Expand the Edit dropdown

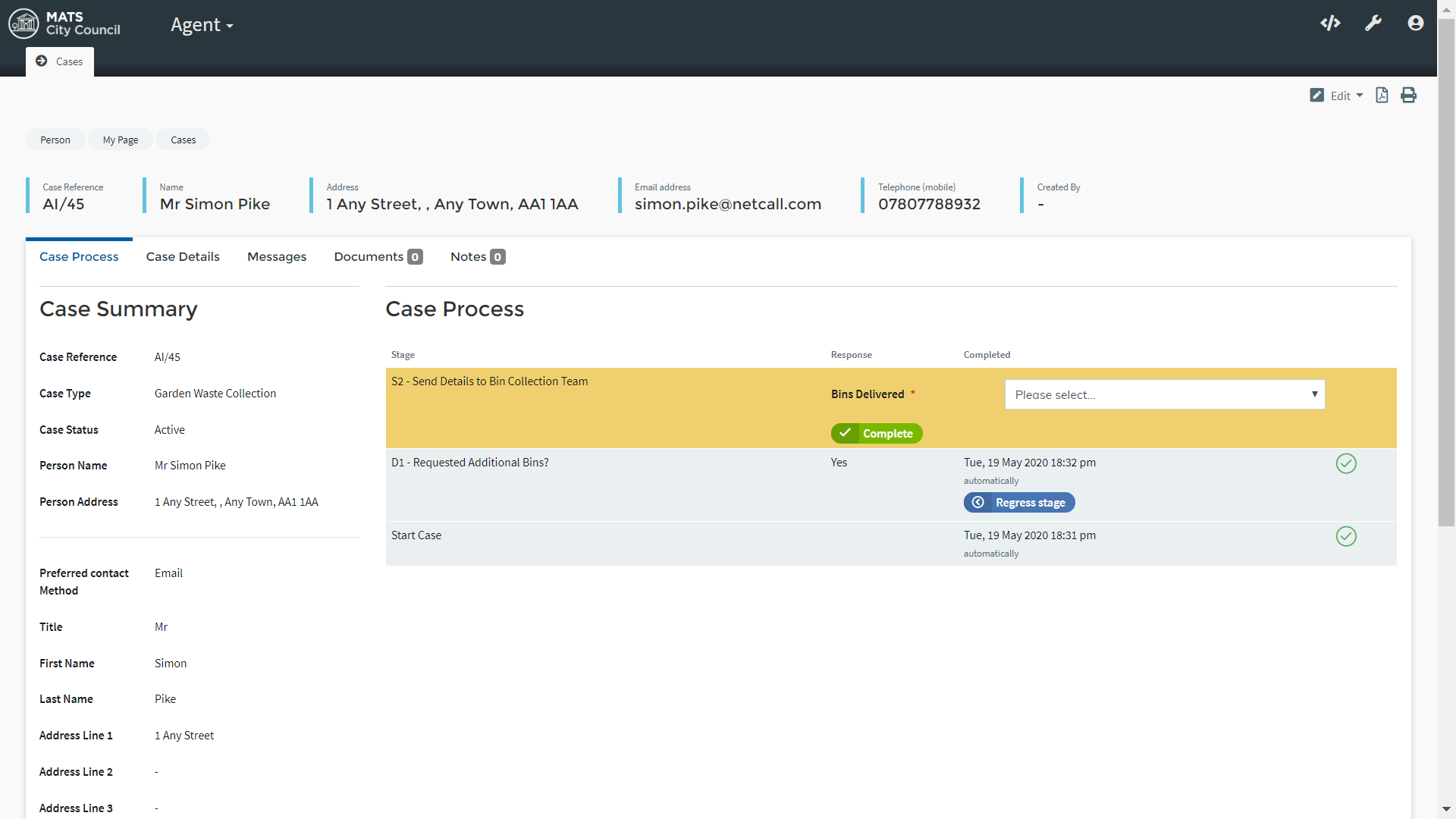[1336, 96]
